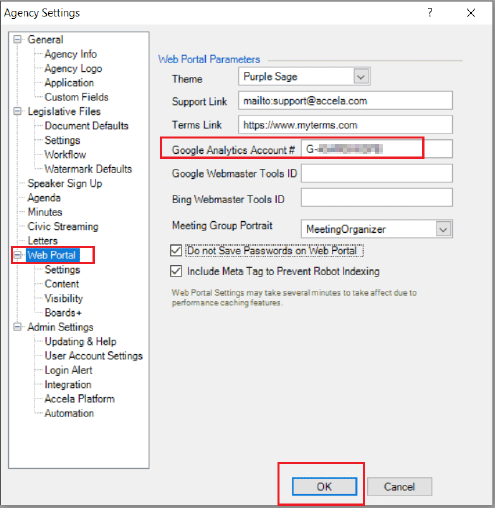Click the Terms Link input field
The image size is (495, 508).
[x=345, y=125]
